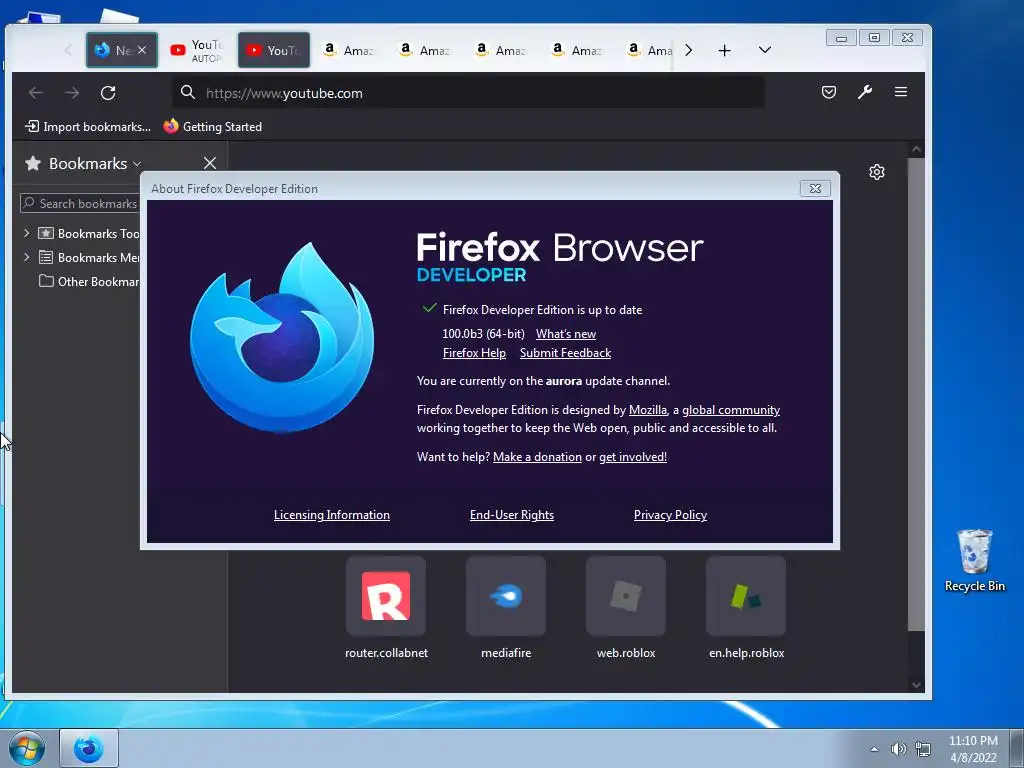
Task: Click page scrollbar up arrow
Action: coord(916,150)
